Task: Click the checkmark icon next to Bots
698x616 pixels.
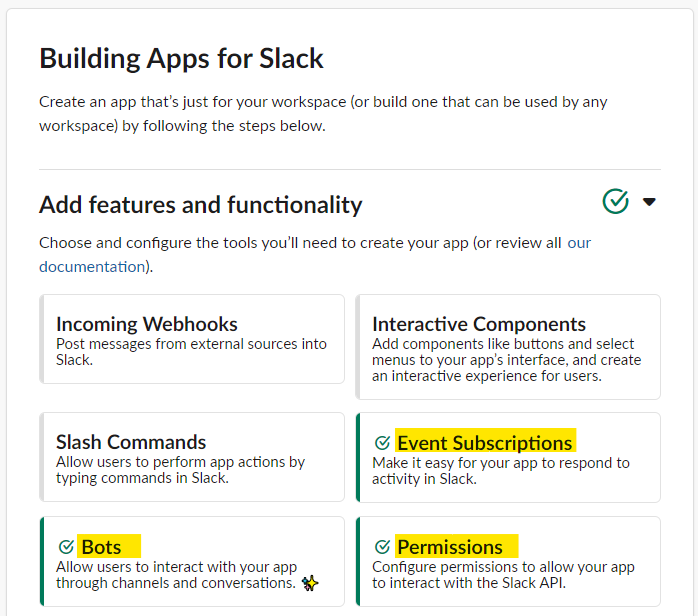Action: point(66,547)
